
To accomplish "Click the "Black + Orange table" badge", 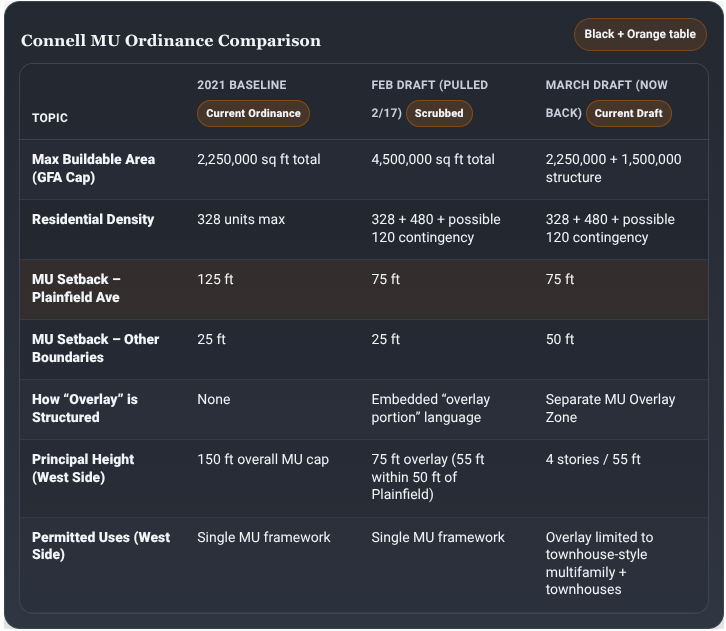I will click(640, 34).
